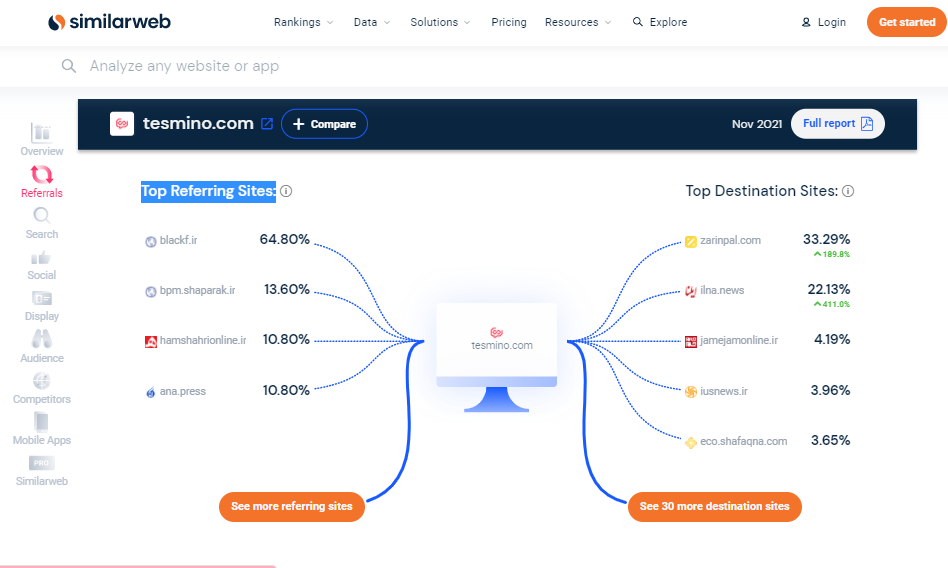Click the ilna.news favicon
This screenshot has width=948, height=568.
[690, 292]
